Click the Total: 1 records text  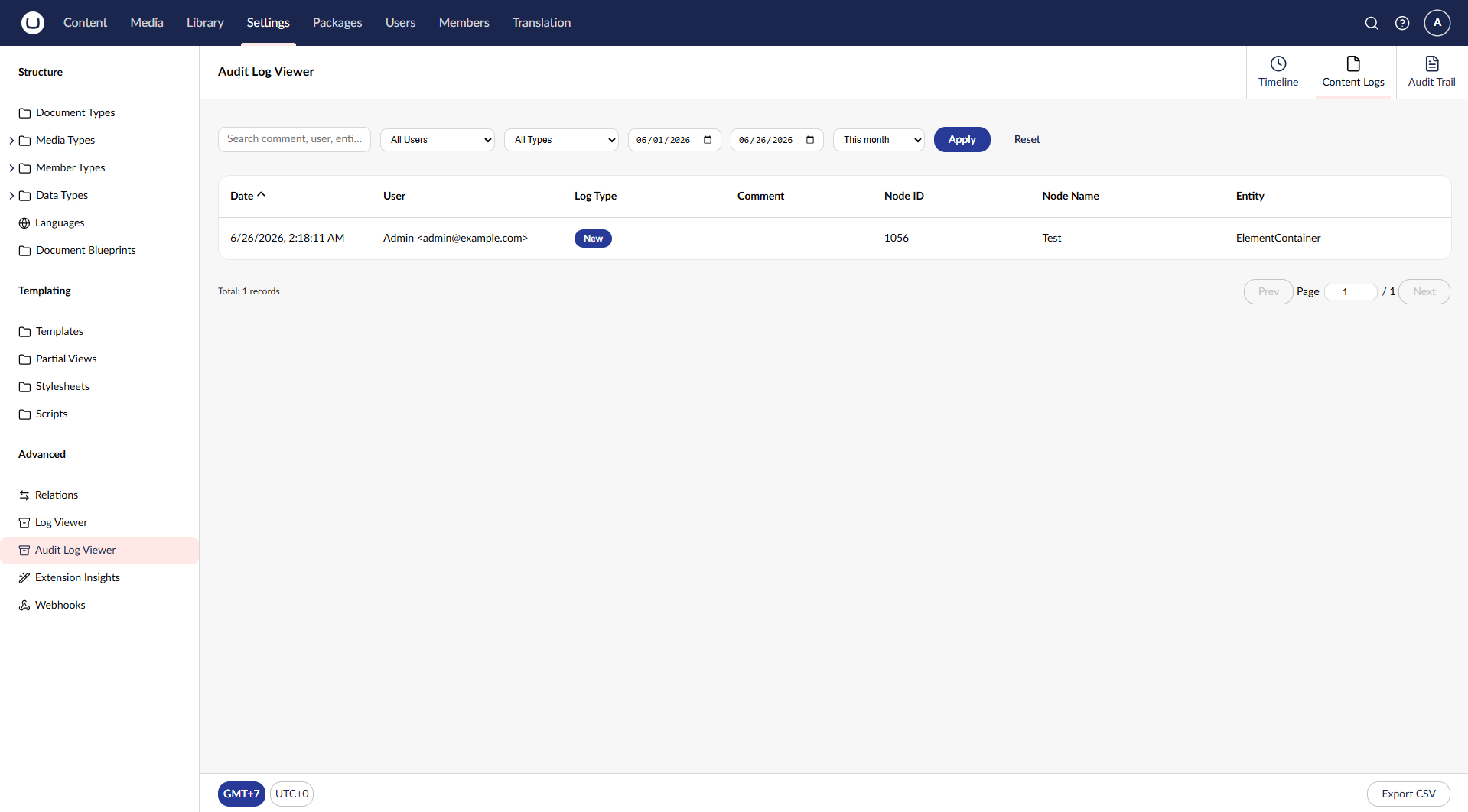[249, 291]
